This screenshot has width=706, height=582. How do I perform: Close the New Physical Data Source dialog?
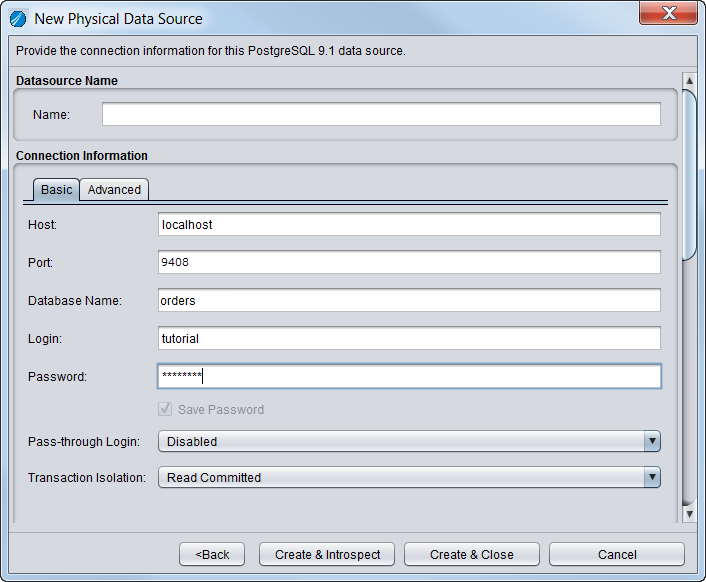(668, 14)
